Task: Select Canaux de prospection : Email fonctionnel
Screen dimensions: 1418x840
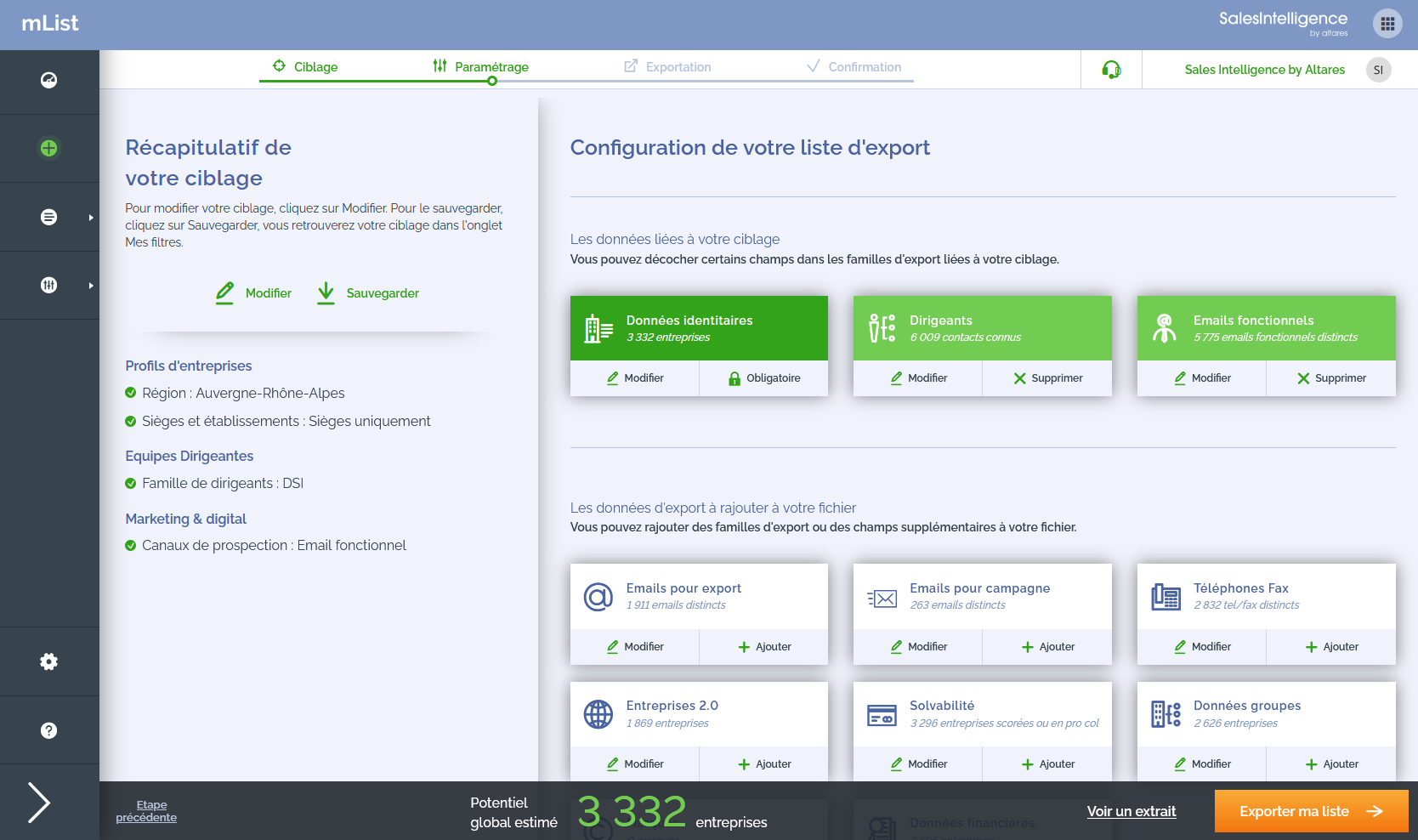Action: pos(266,545)
